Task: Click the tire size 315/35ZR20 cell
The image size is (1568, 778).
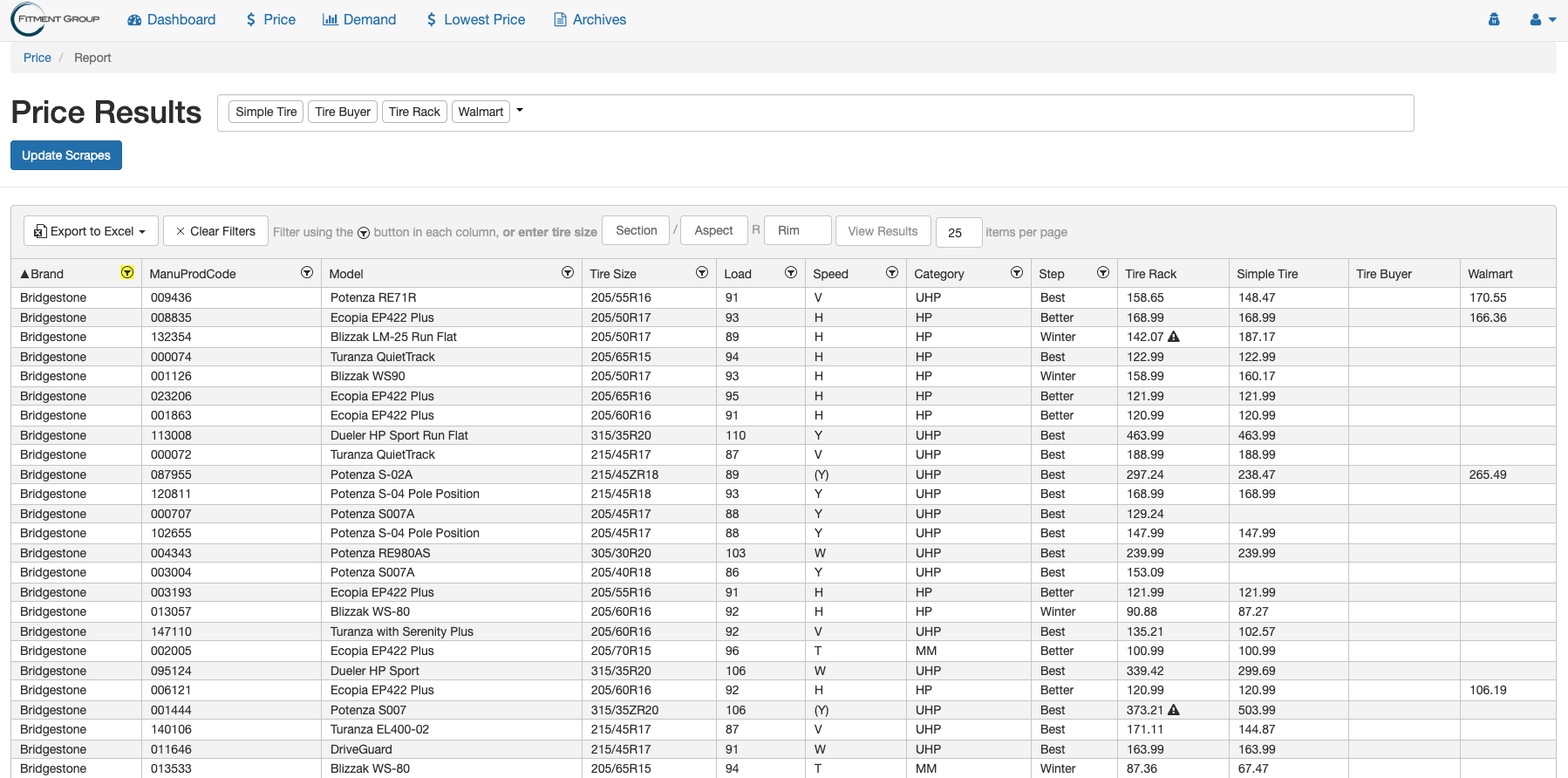Action: tap(624, 710)
